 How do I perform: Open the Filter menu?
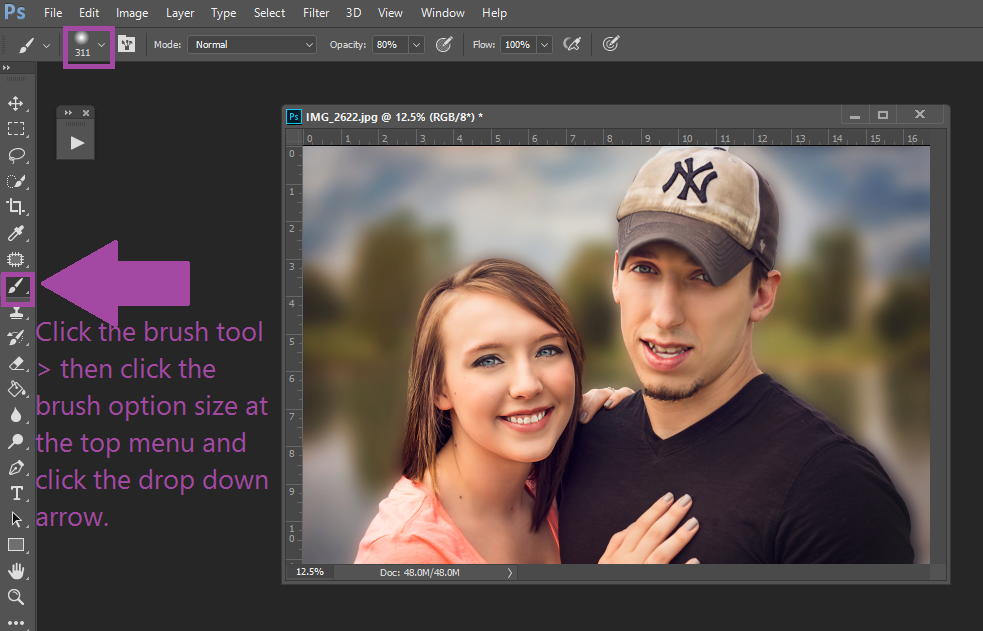point(316,13)
